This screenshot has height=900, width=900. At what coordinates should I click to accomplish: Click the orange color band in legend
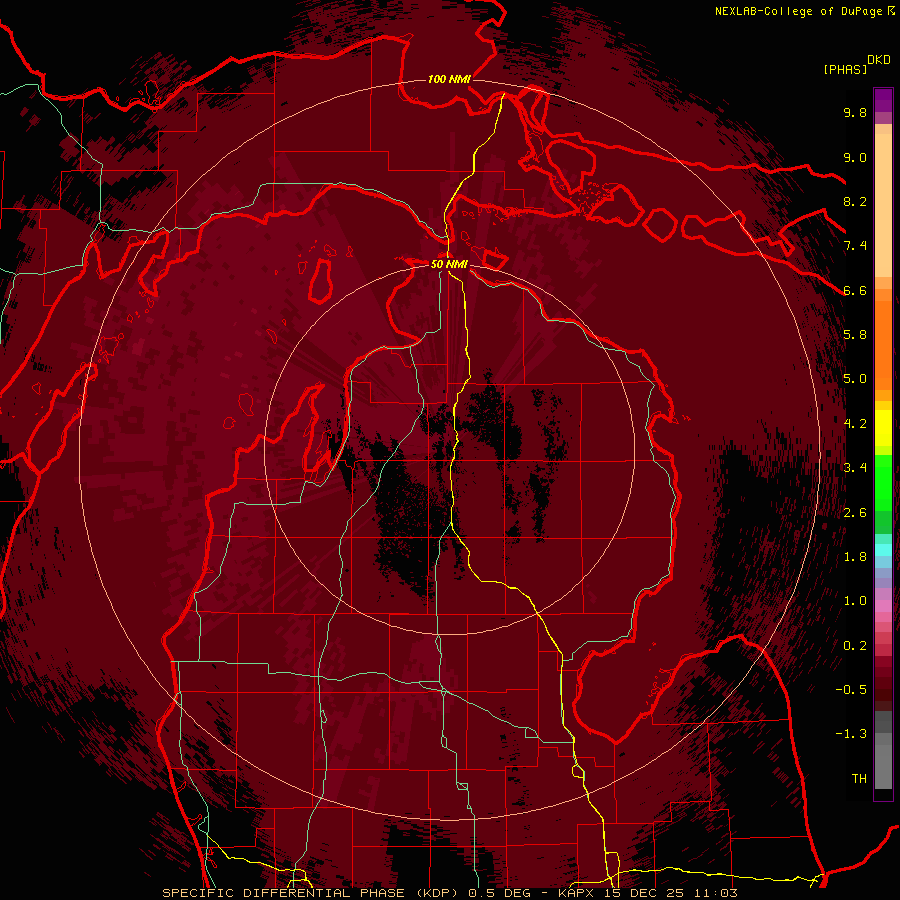click(883, 346)
